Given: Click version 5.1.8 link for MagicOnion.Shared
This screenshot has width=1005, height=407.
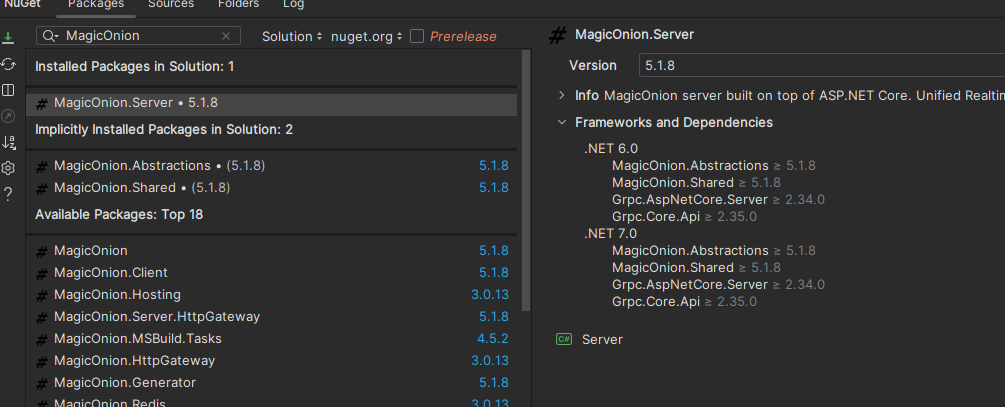Looking at the screenshot, I should coord(494,188).
